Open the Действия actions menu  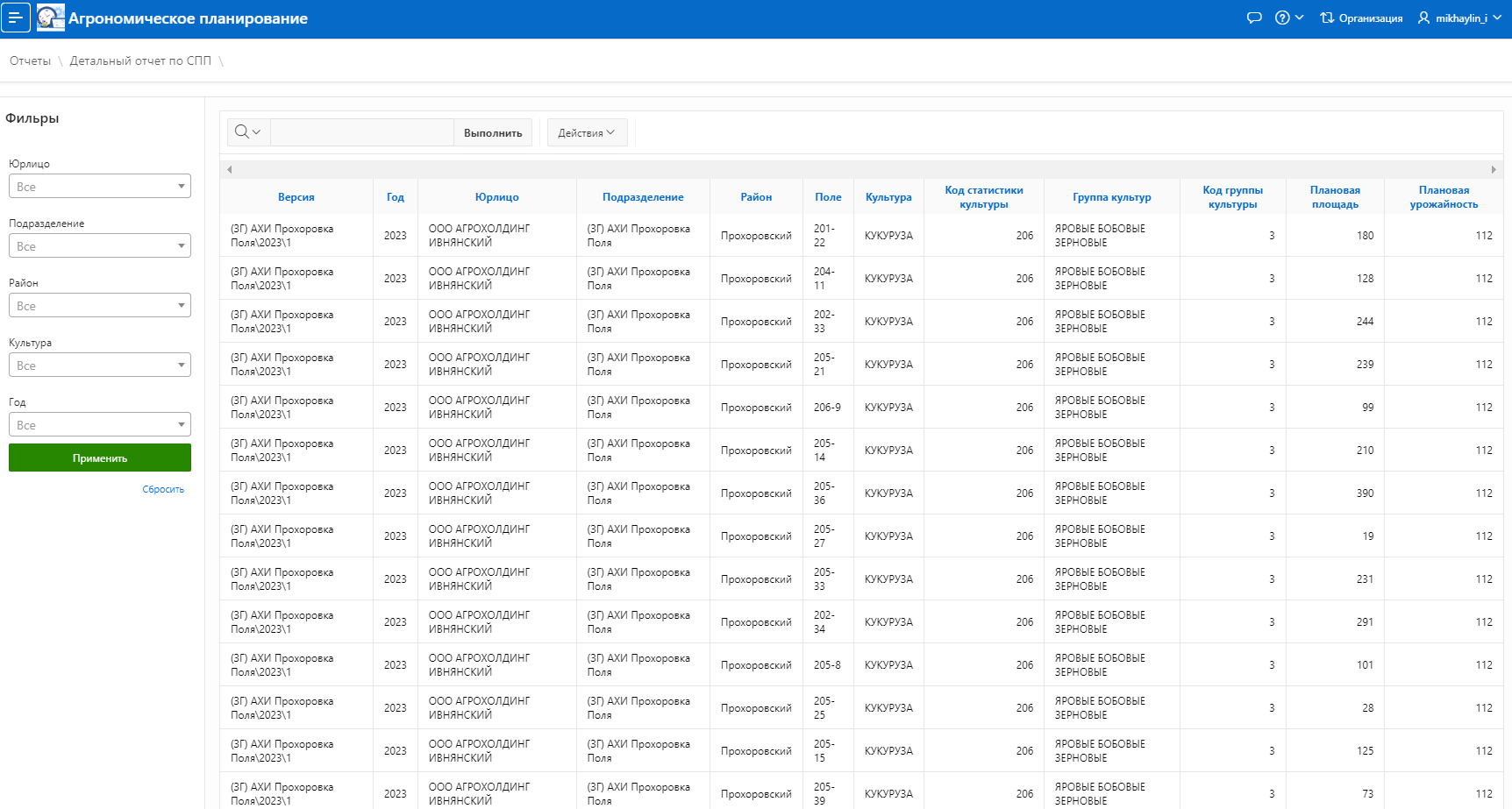point(587,132)
